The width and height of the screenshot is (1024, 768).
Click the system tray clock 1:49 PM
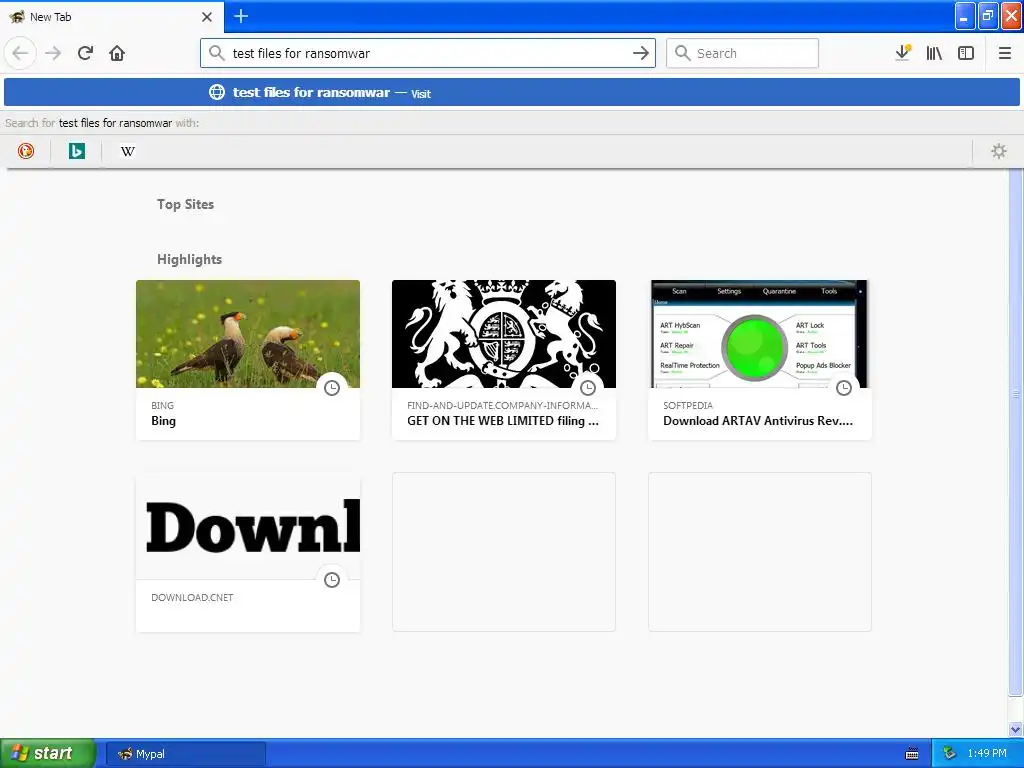pyautogui.click(x=987, y=753)
